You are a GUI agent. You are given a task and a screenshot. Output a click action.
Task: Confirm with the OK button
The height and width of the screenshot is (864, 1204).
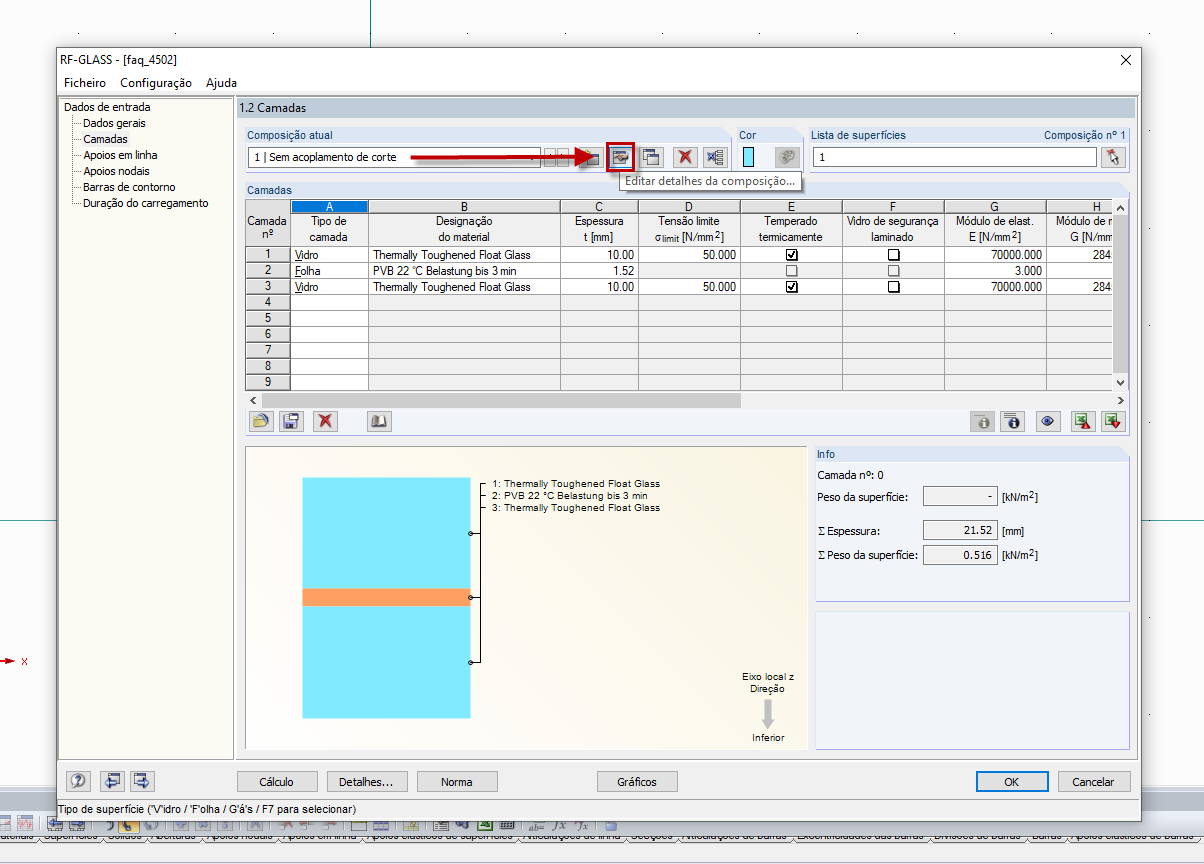click(1012, 781)
